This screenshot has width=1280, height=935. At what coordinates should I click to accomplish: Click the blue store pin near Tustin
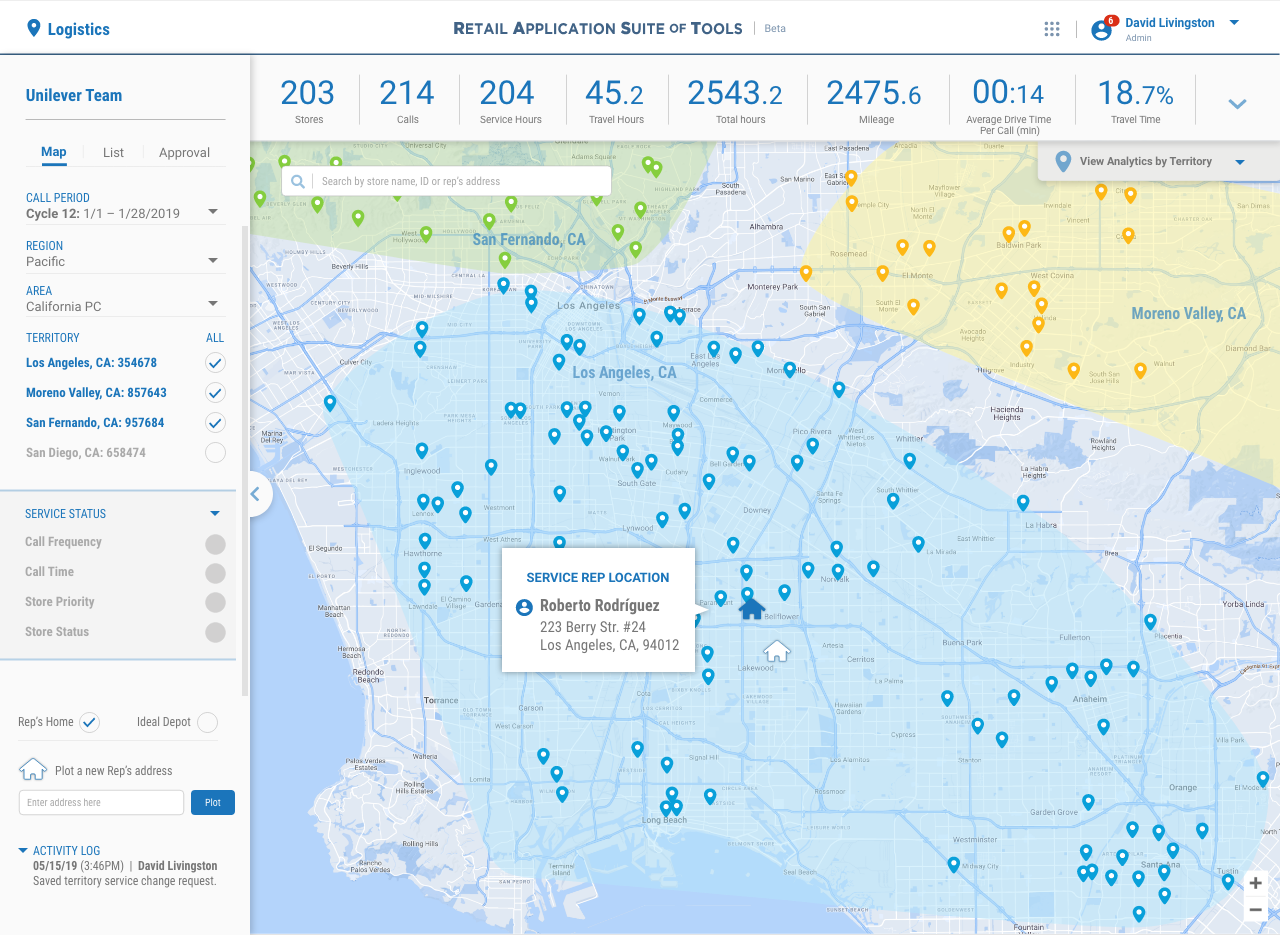[x=1228, y=881]
